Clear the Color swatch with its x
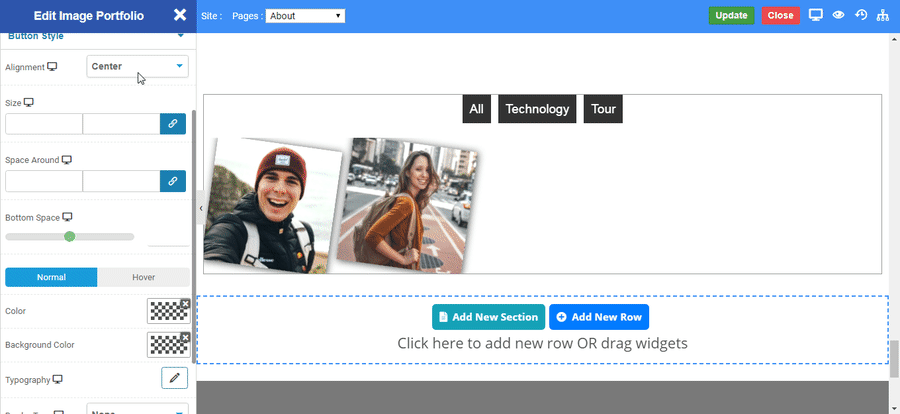Image resolution: width=900 pixels, height=414 pixels. 185,303
